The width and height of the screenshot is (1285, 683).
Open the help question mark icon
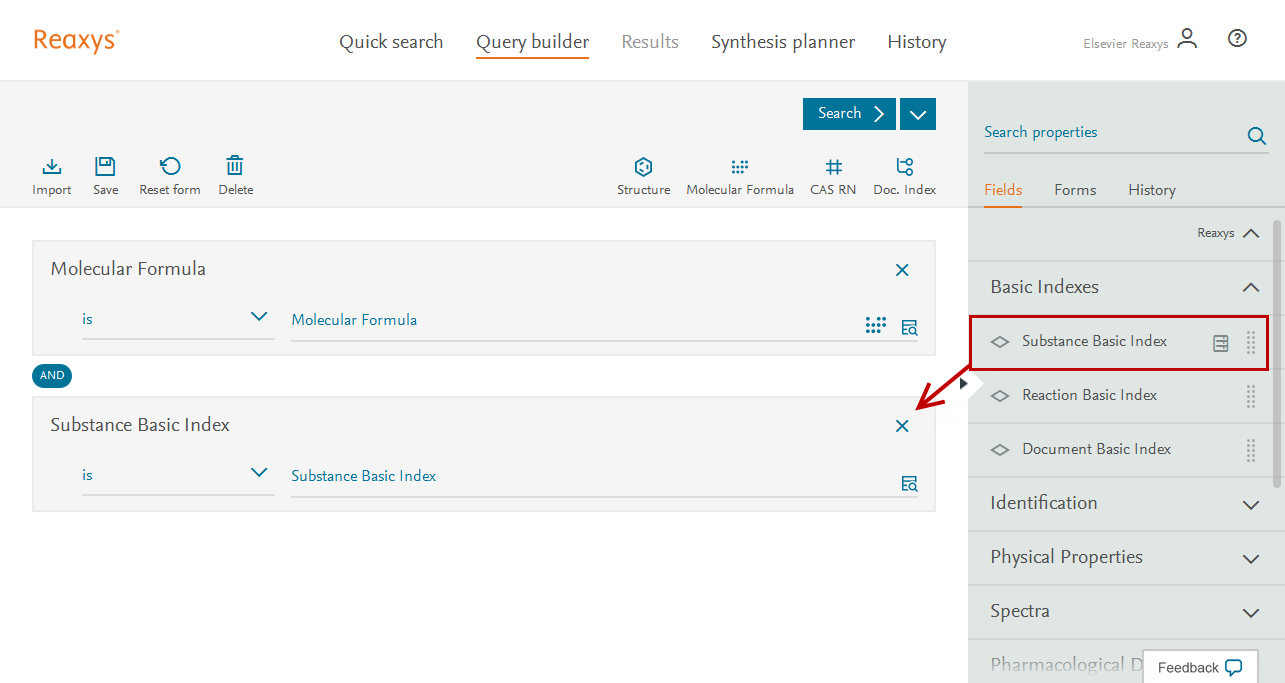point(1237,39)
